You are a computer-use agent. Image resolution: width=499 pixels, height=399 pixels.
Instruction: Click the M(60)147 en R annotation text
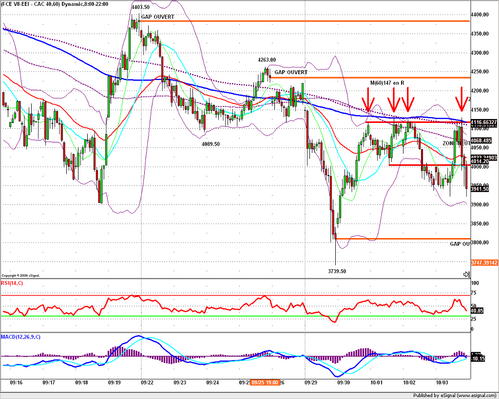[387, 83]
